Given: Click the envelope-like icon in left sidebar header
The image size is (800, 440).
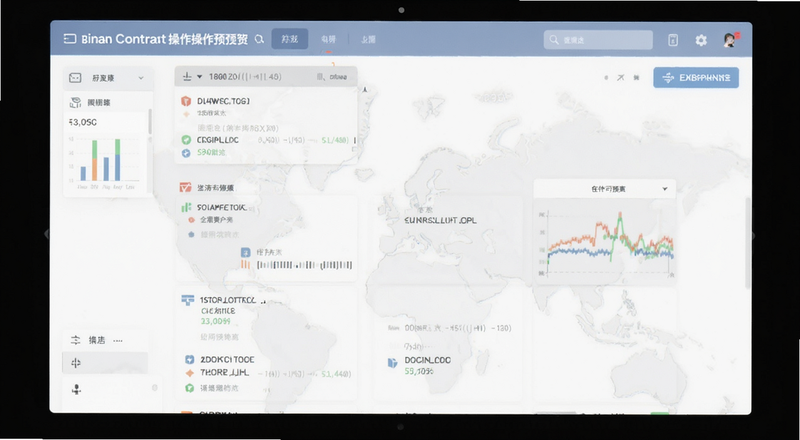Looking at the screenshot, I should point(75,78).
